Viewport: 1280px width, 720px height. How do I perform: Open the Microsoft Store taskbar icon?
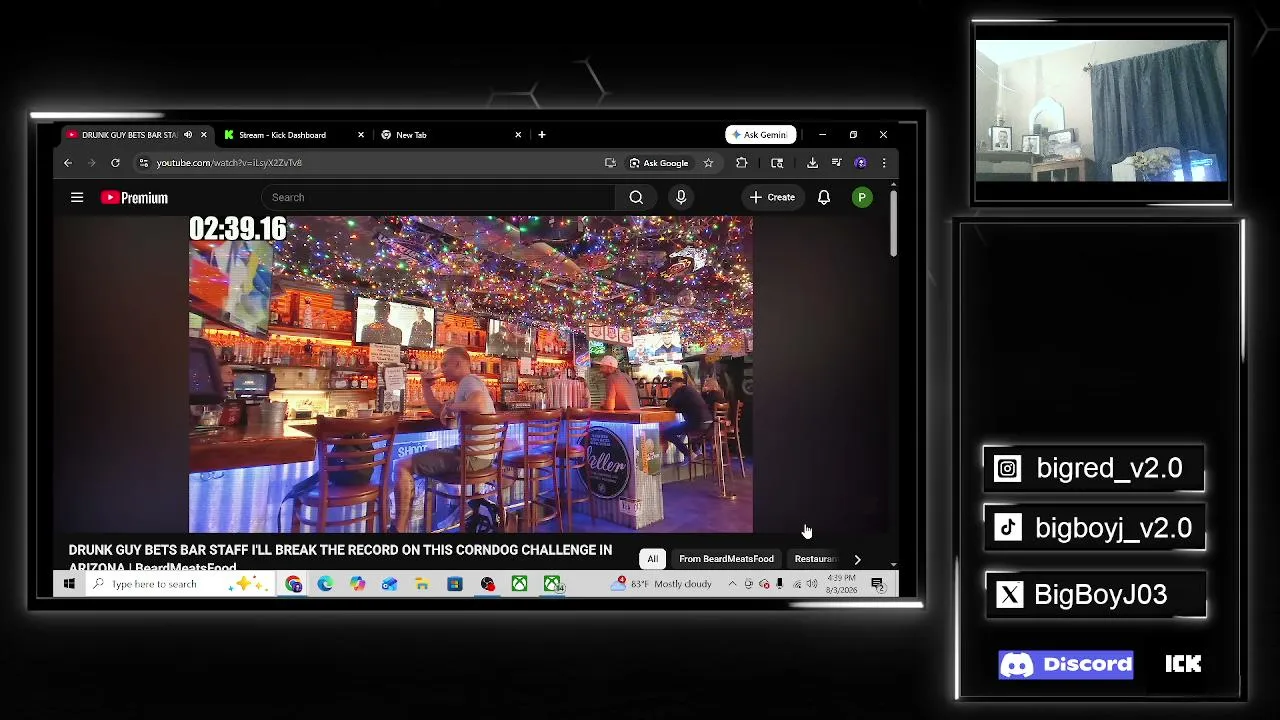454,584
